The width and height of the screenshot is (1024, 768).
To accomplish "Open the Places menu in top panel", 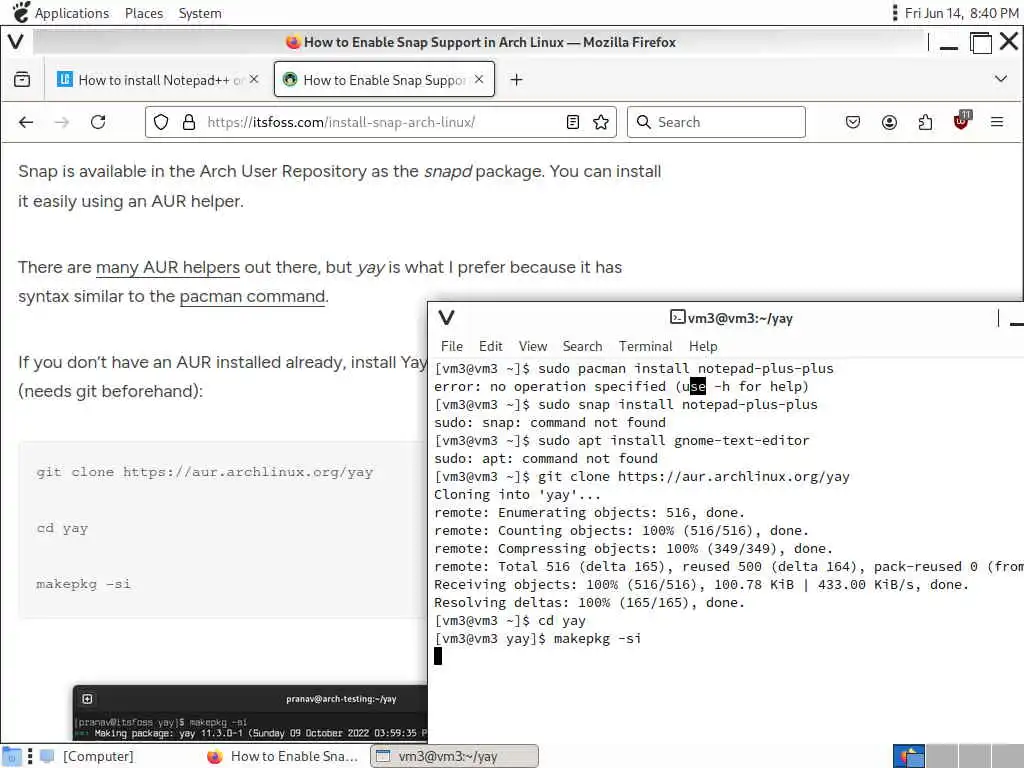I will (x=144, y=13).
